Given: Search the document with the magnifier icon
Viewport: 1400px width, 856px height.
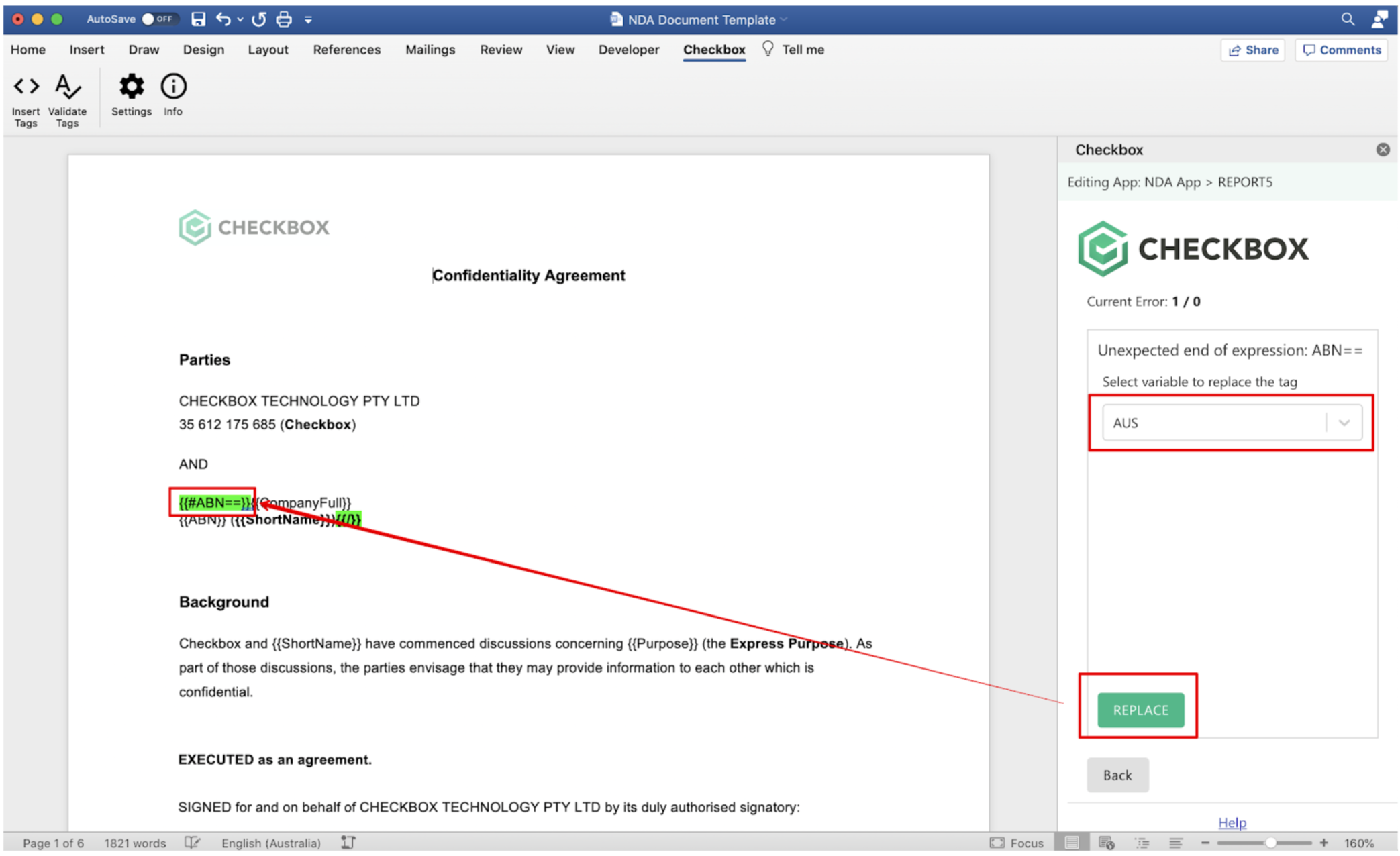Looking at the screenshot, I should coord(1348,19).
